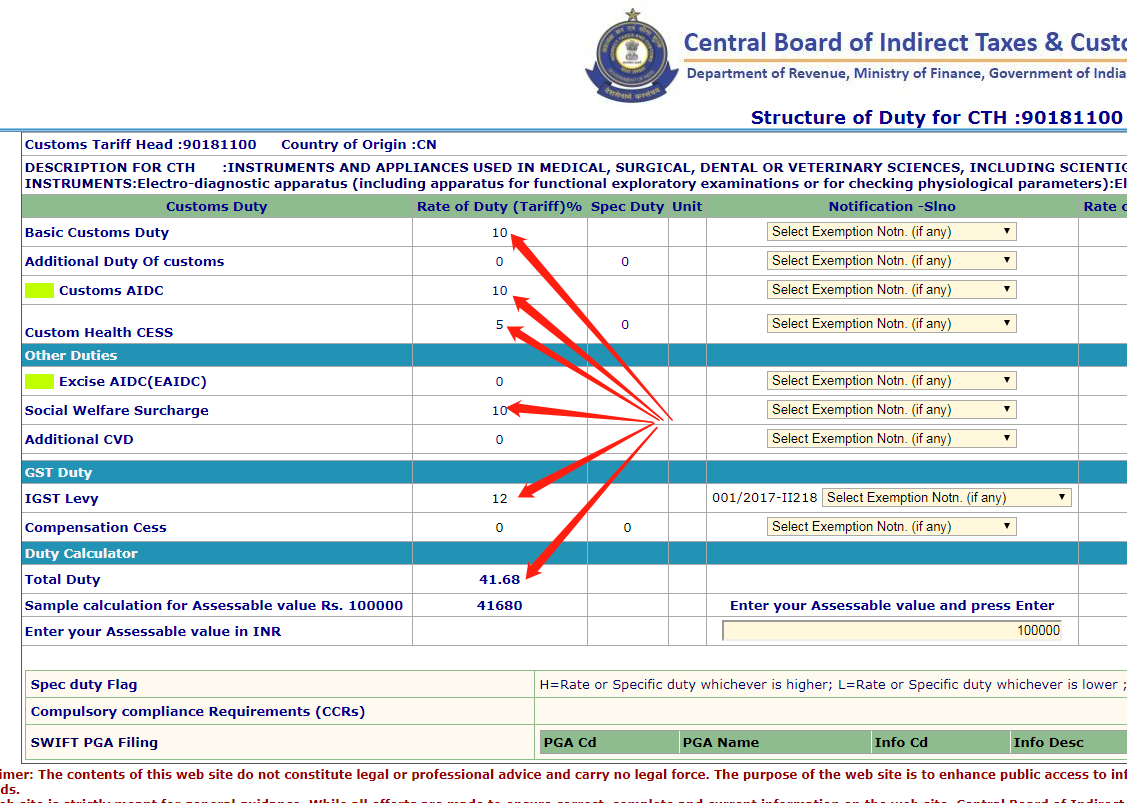Image resolution: width=1127 pixels, height=803 pixels.
Task: Click the Basic Customs Duty label
Action: point(97,232)
